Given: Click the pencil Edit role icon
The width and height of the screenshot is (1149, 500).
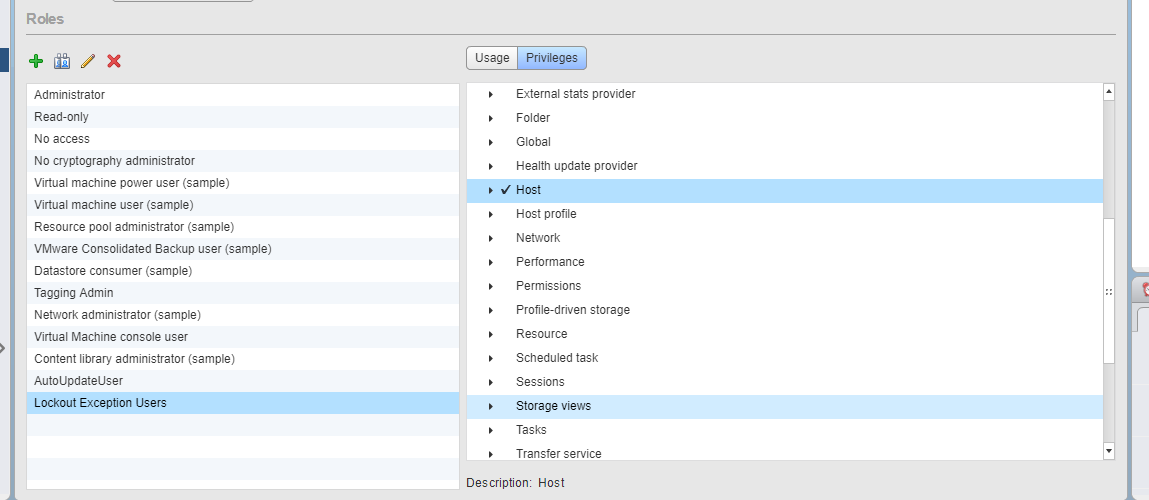Looking at the screenshot, I should [88, 61].
